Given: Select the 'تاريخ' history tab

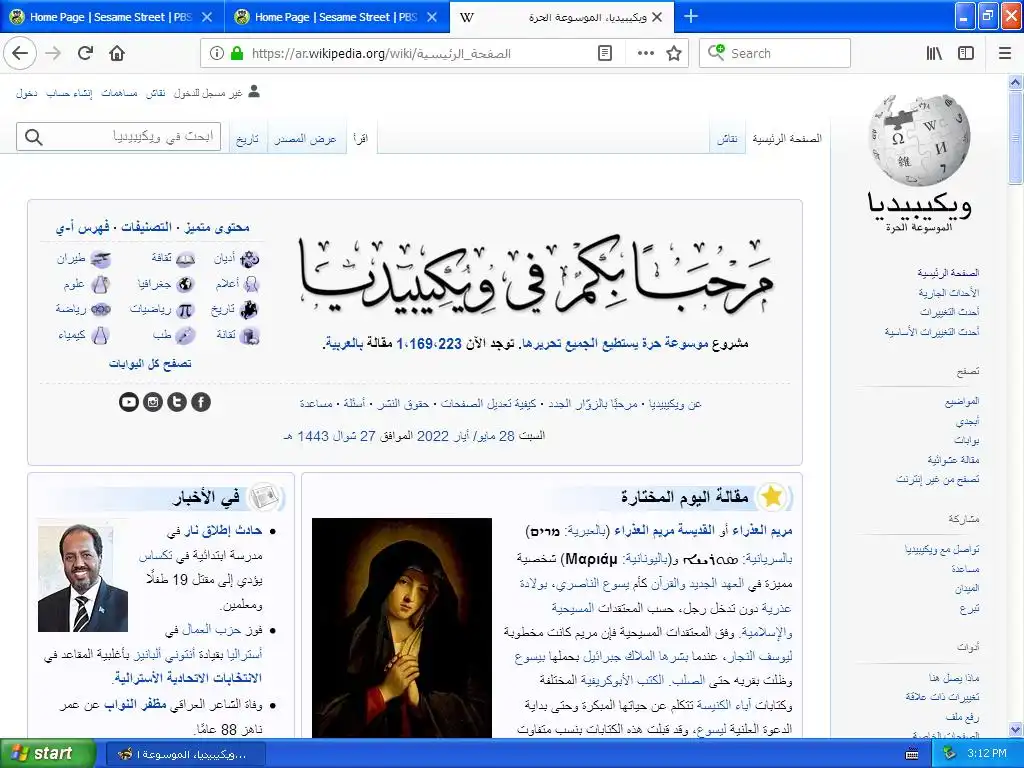Looking at the screenshot, I should click(248, 138).
